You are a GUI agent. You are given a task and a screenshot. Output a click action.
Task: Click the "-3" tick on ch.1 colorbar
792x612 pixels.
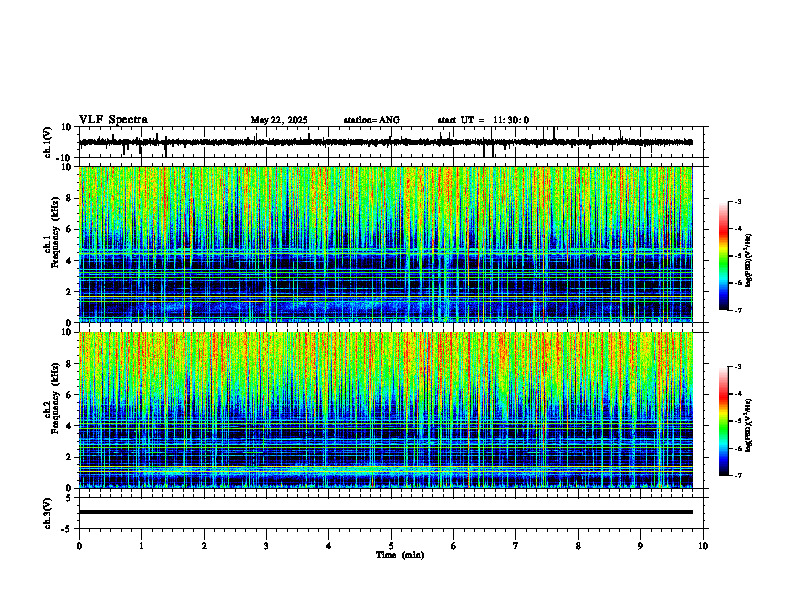(x=738, y=202)
